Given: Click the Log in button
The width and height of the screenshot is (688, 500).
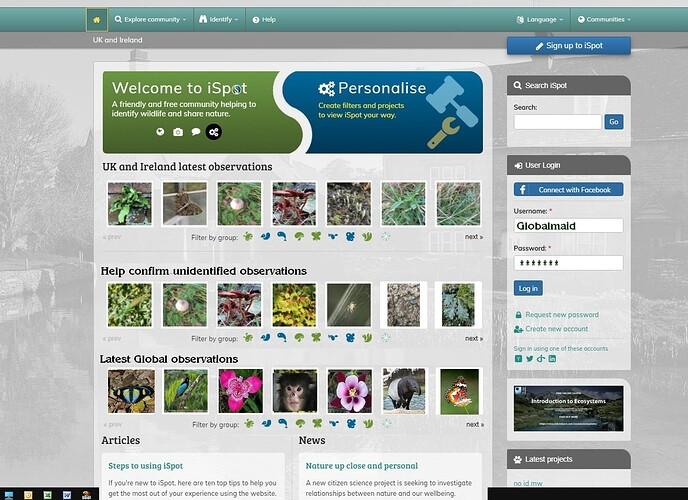Looking at the screenshot, I should click(x=528, y=288).
